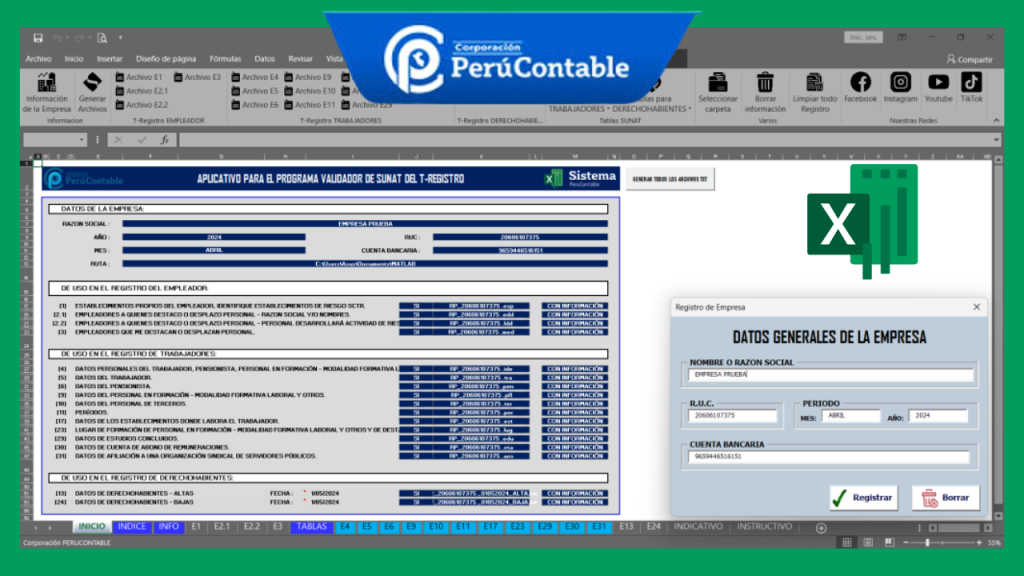Click the Inic. ses. sign-in button

(x=863, y=37)
